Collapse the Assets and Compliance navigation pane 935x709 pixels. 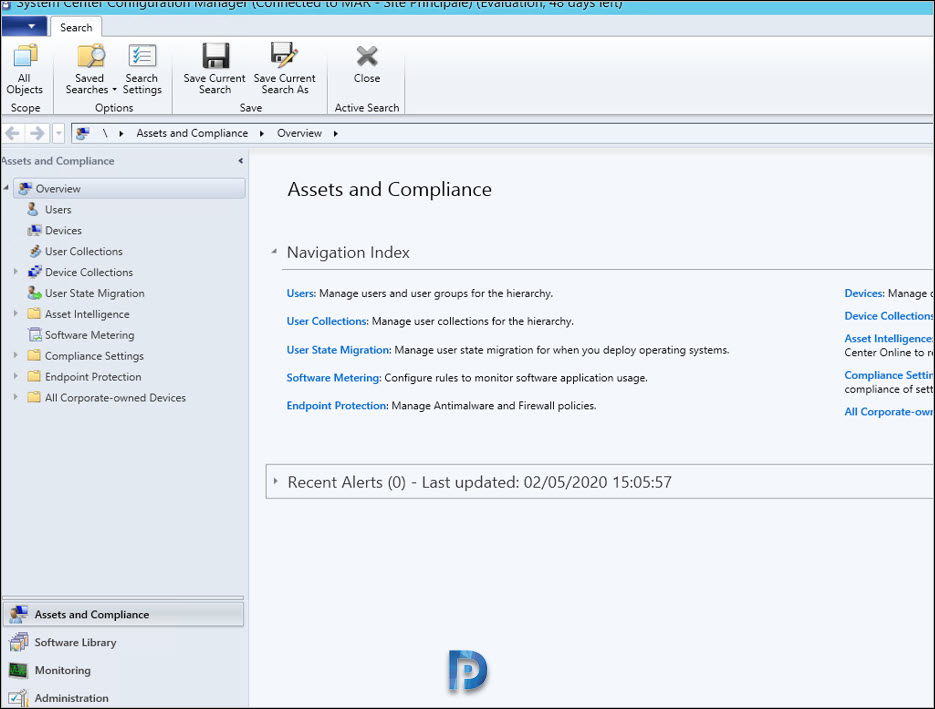point(240,161)
